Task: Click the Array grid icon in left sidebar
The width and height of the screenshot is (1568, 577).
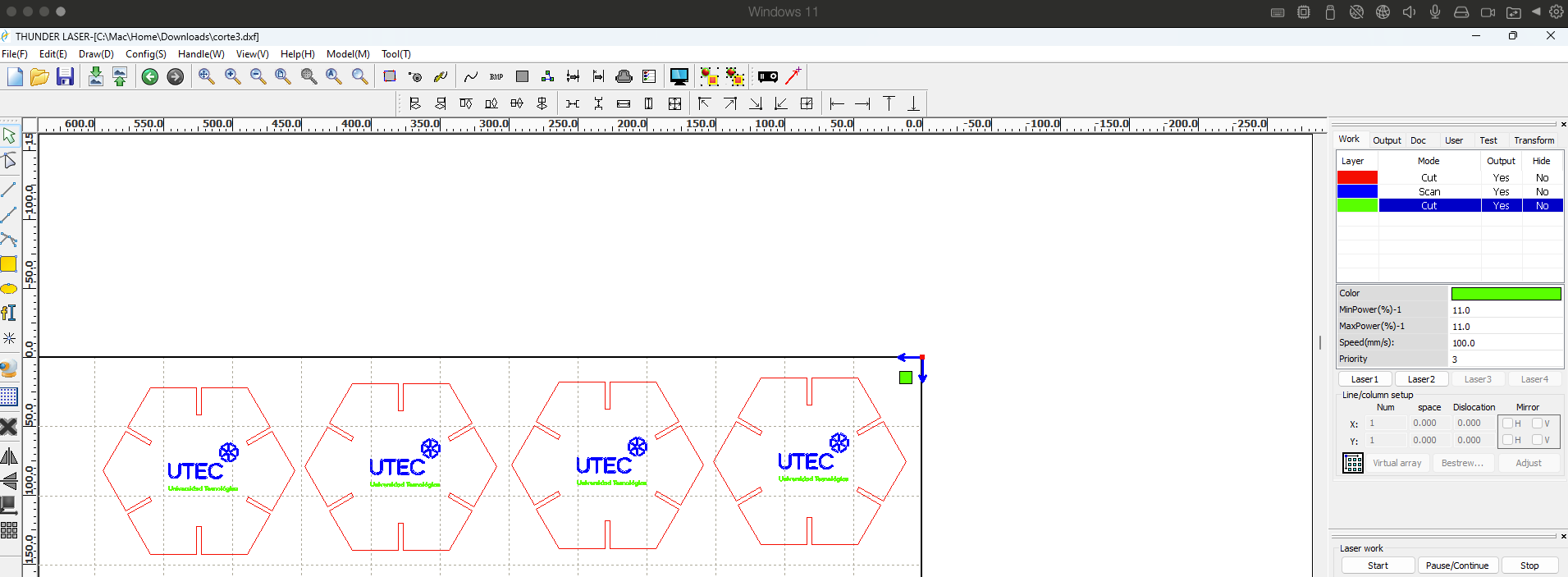Action: [x=9, y=531]
